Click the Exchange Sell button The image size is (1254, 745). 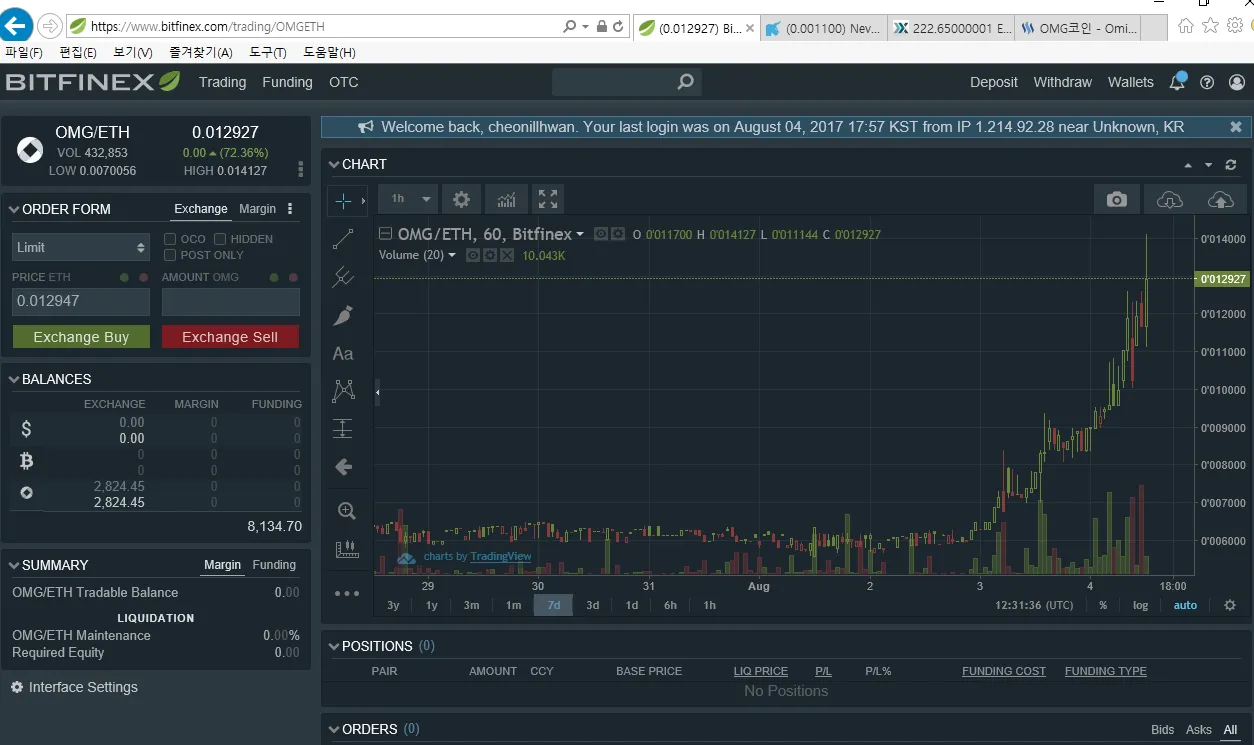230,337
